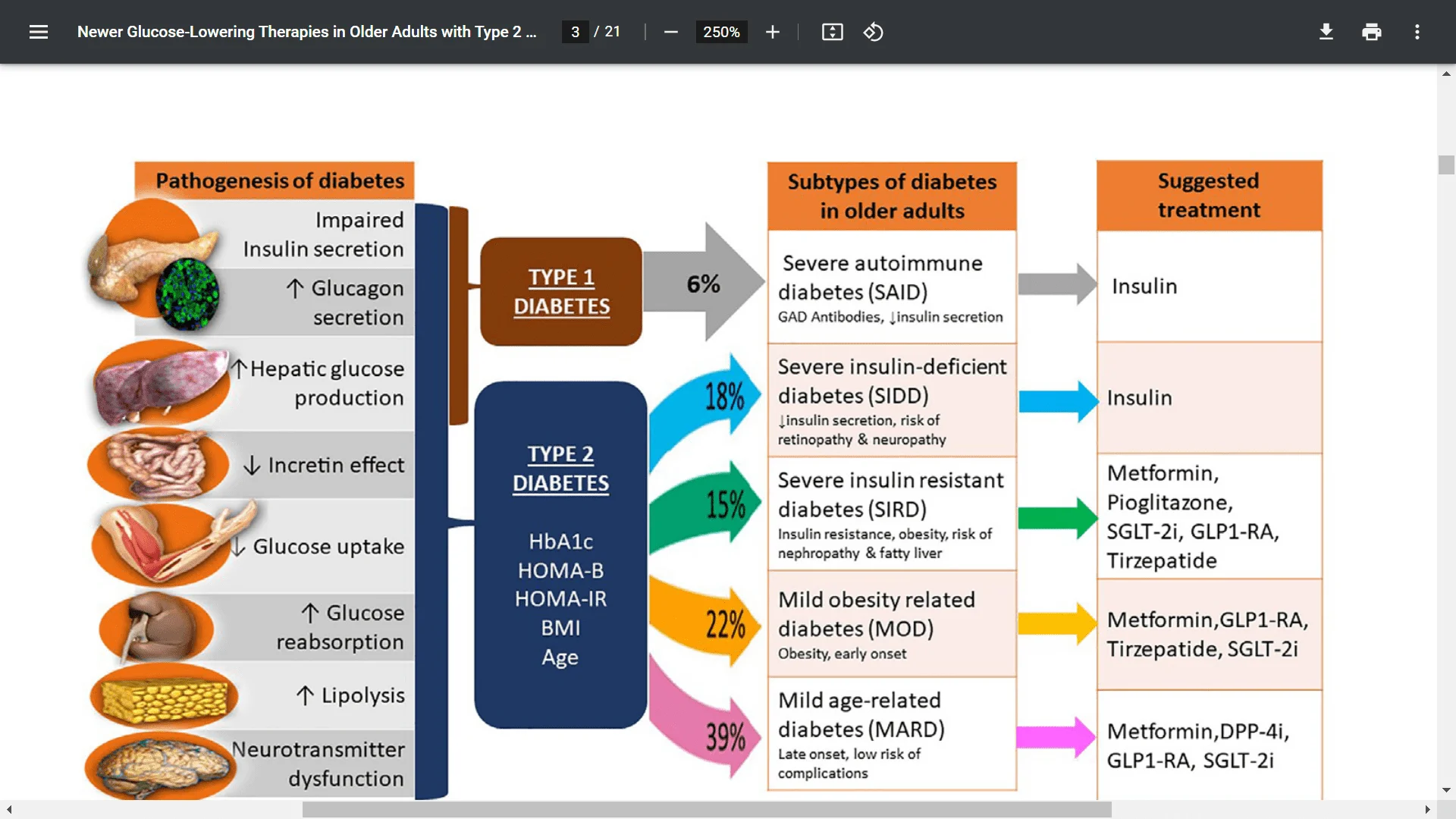Click the fit-to-page view icon
1456x819 pixels.
(x=831, y=32)
